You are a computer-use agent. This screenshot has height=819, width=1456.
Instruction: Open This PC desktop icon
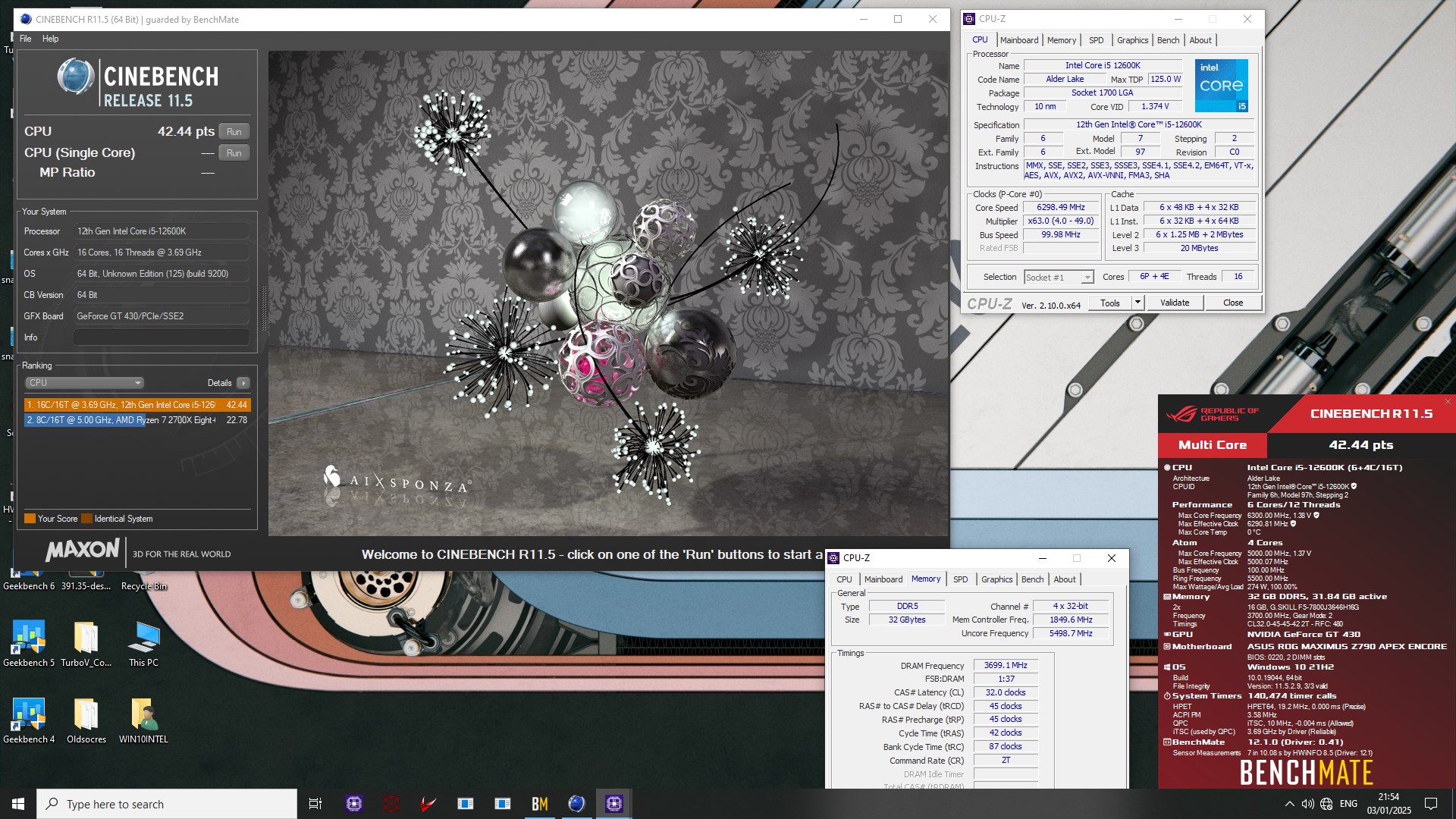point(143,645)
